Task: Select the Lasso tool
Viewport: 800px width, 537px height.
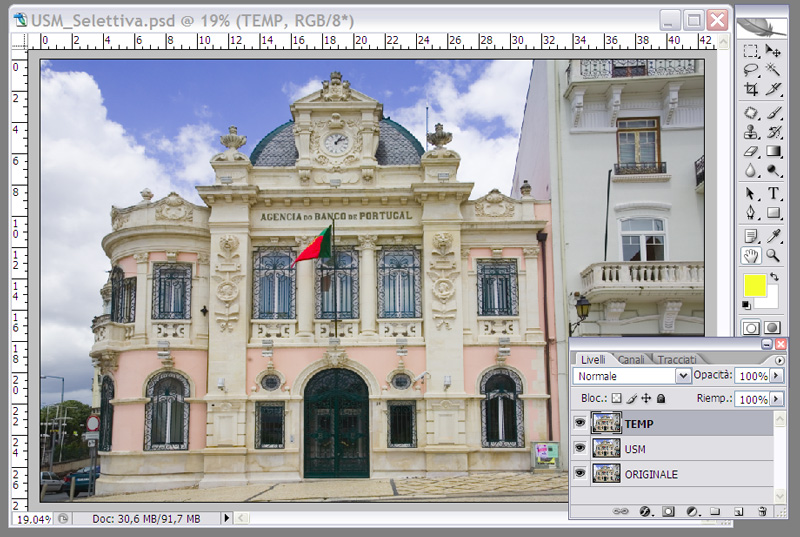Action: 751,69
